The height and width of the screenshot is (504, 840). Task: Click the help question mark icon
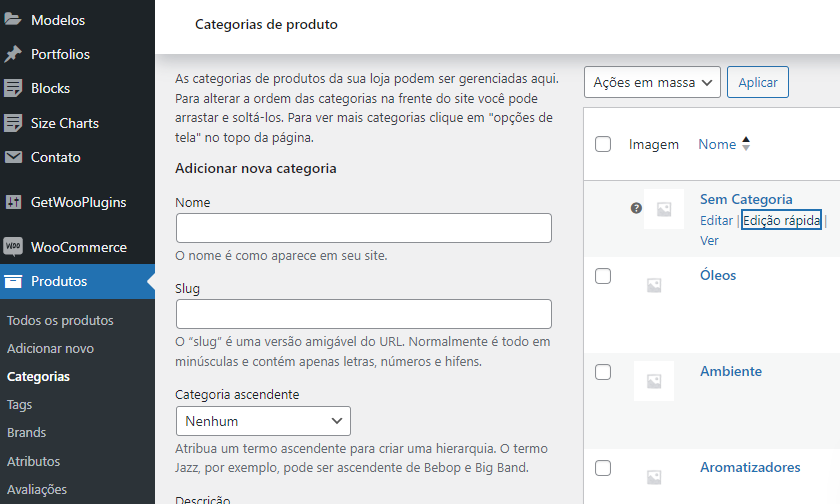point(636,208)
